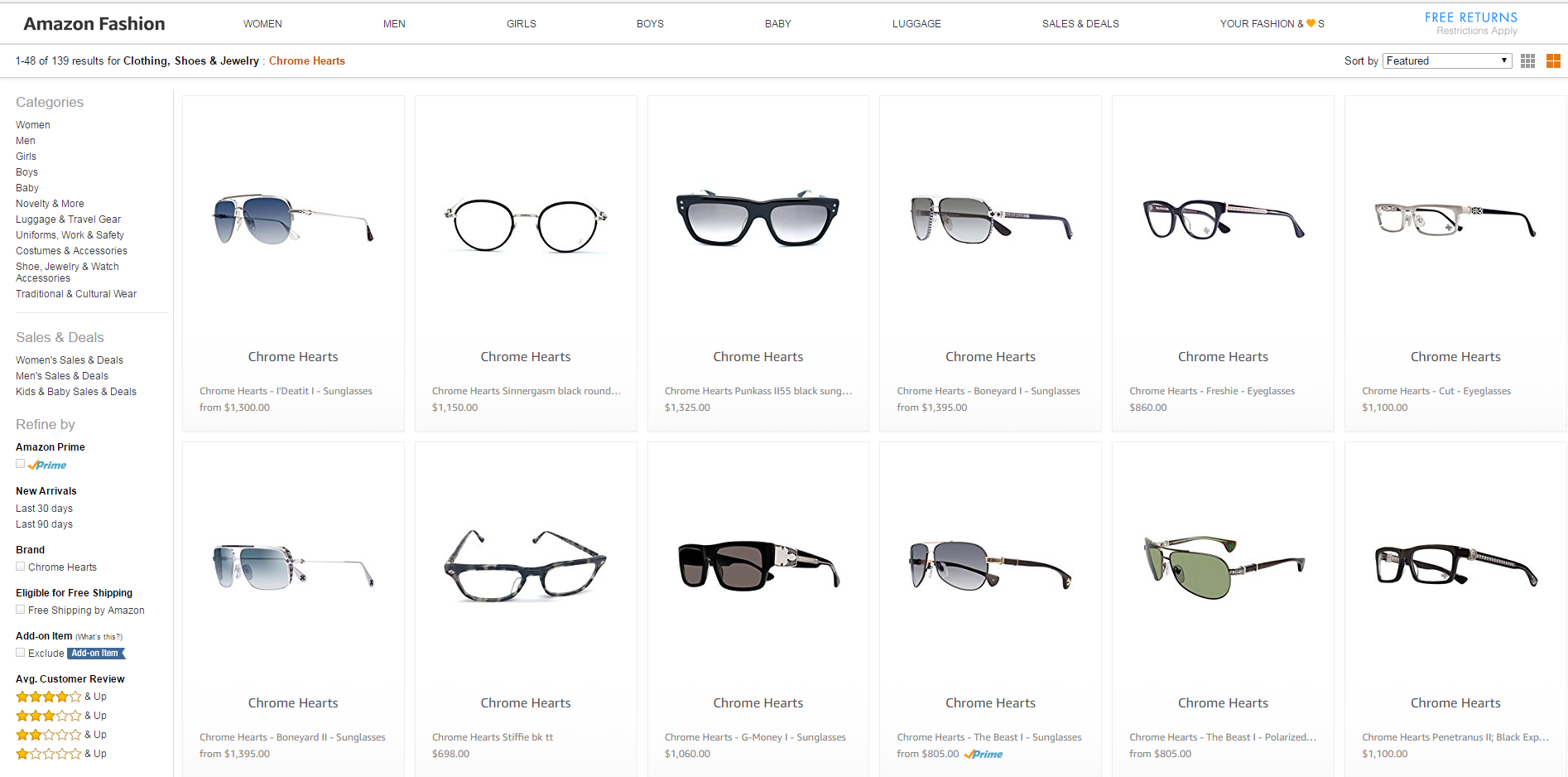Click the Amazon Fashion logo
The image size is (1568, 777).
94,24
